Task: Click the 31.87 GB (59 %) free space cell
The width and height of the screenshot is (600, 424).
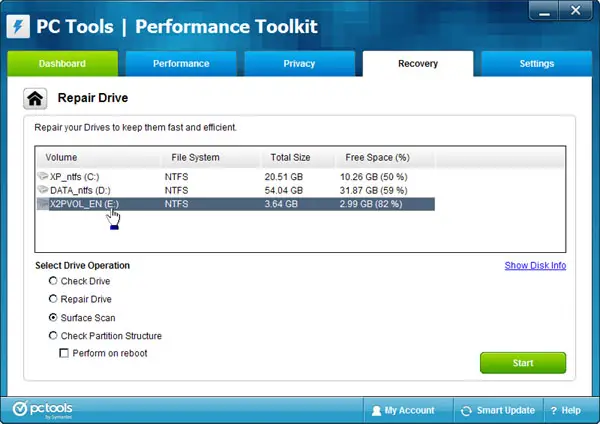Action: pos(373,190)
